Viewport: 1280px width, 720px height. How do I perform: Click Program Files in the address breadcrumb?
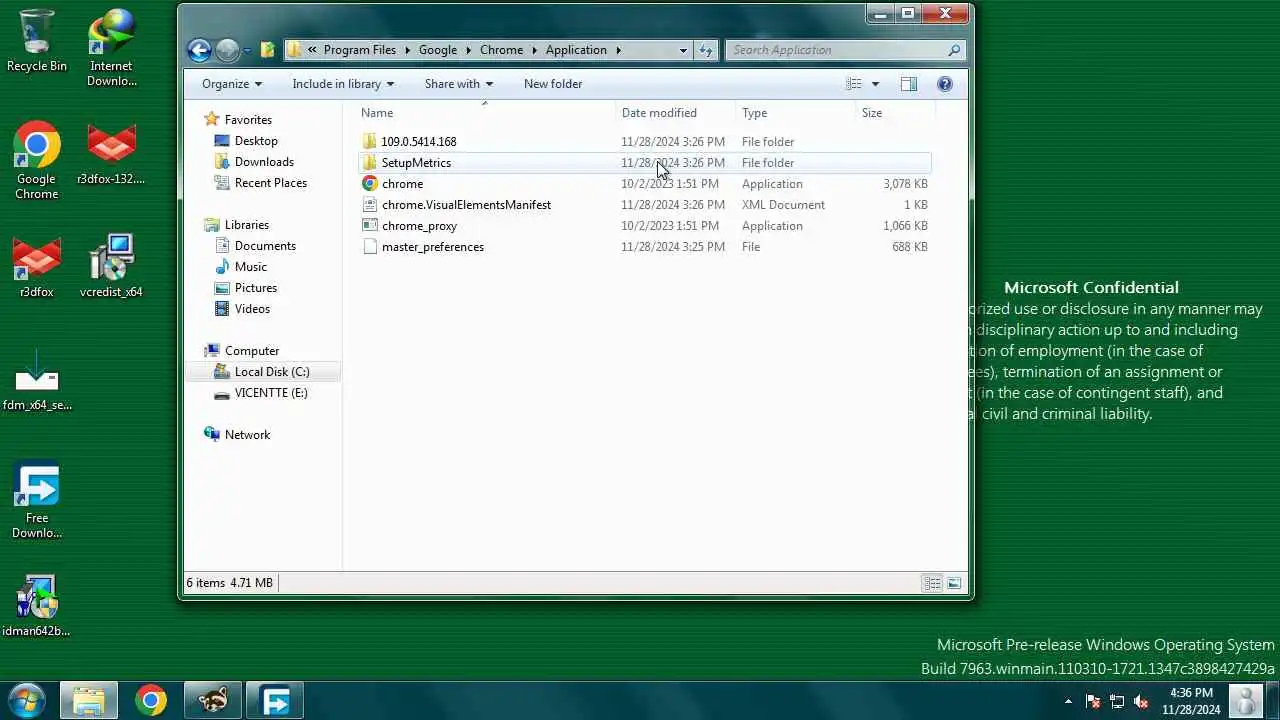359,50
